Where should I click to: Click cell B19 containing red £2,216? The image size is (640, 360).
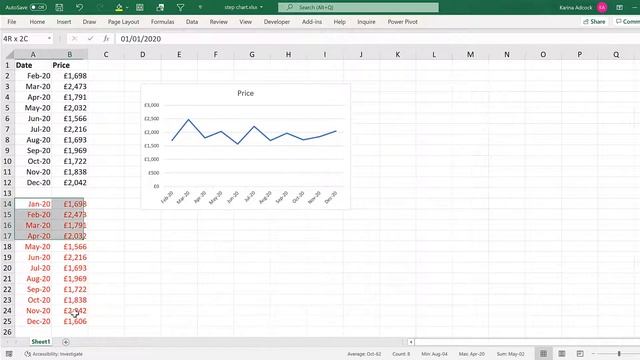[70, 257]
